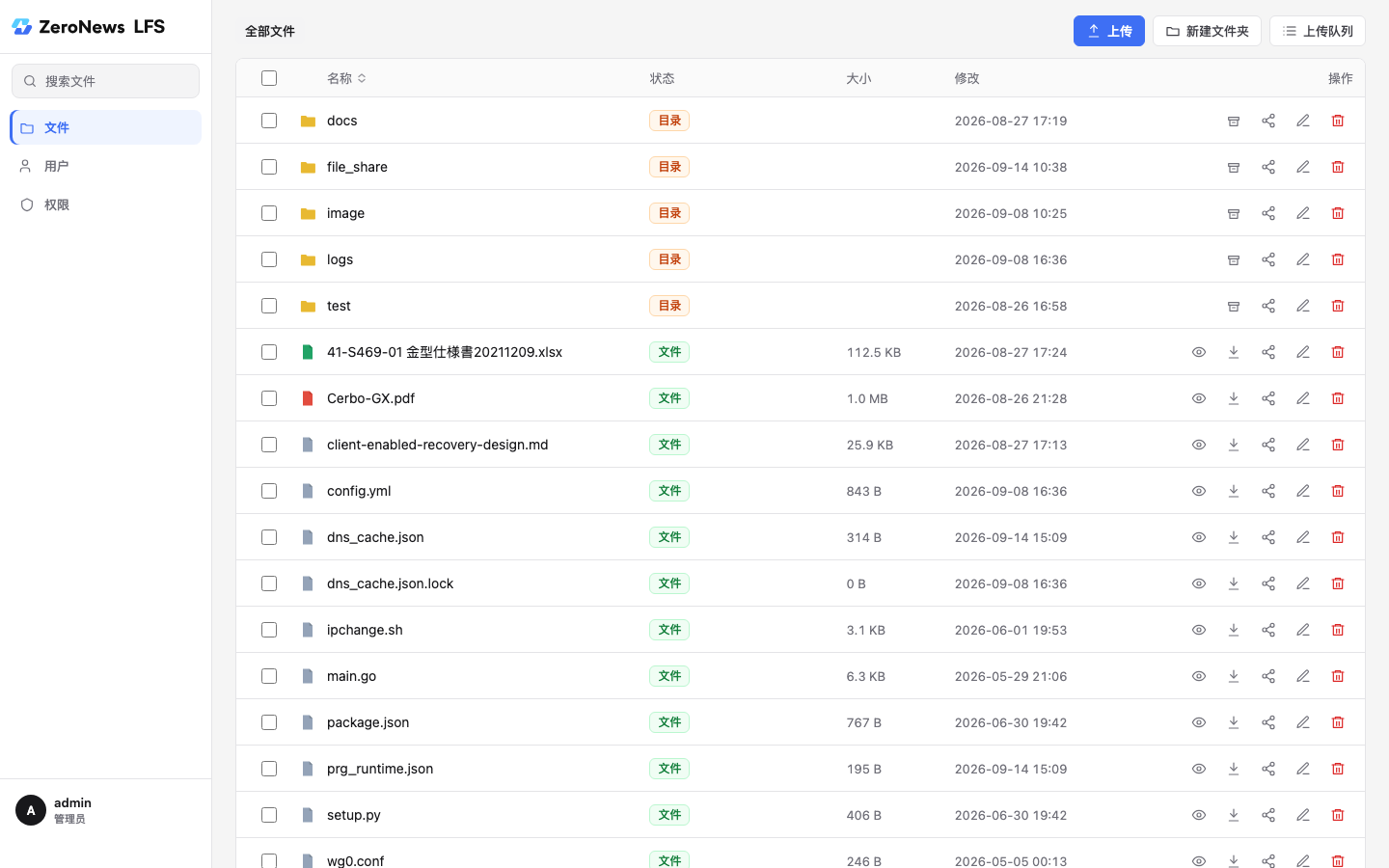
Task: Check the box for test folder
Action: [269, 306]
